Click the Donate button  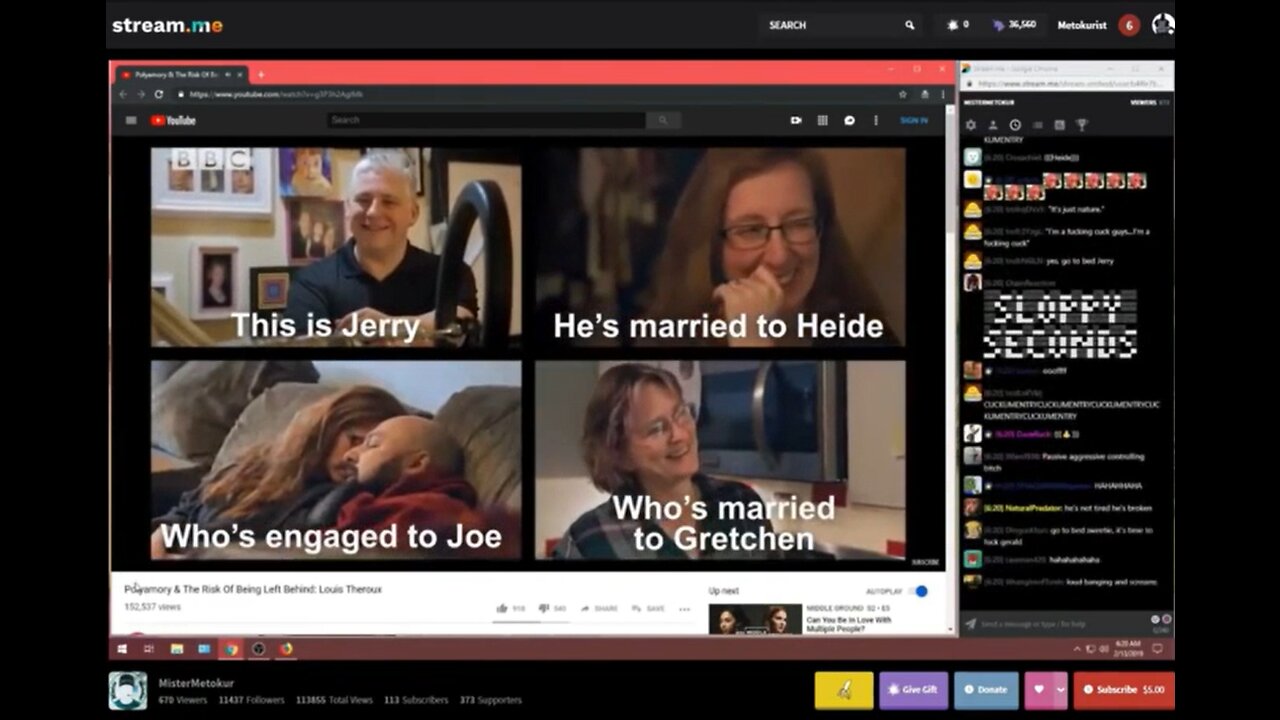point(986,690)
